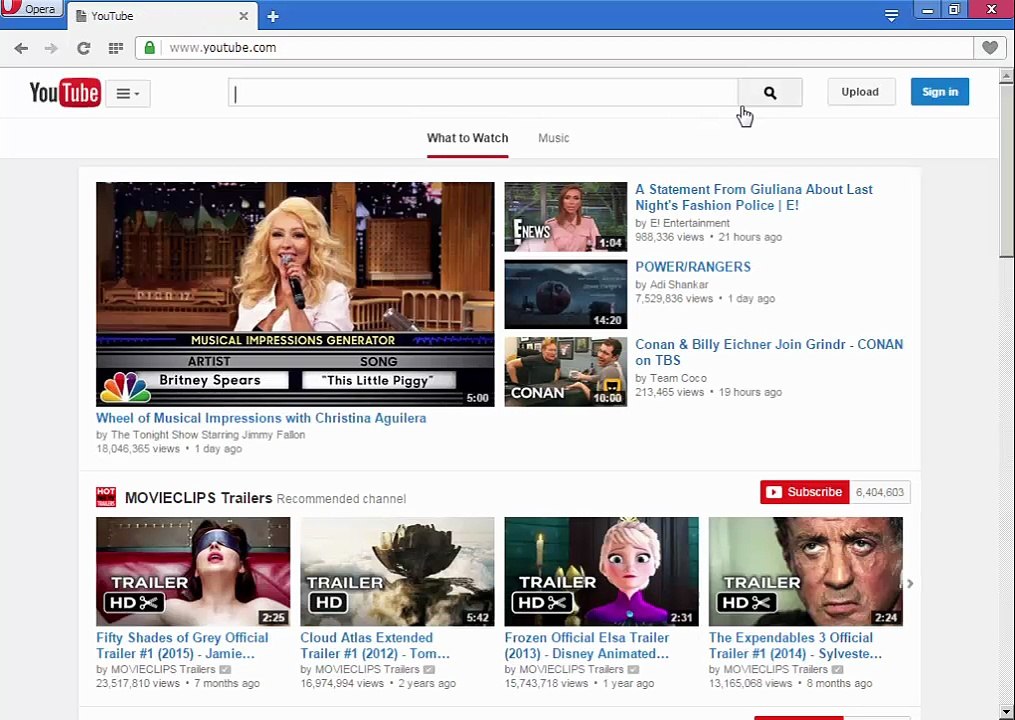Open the YouTube guide hamburger menu

[x=128, y=93]
